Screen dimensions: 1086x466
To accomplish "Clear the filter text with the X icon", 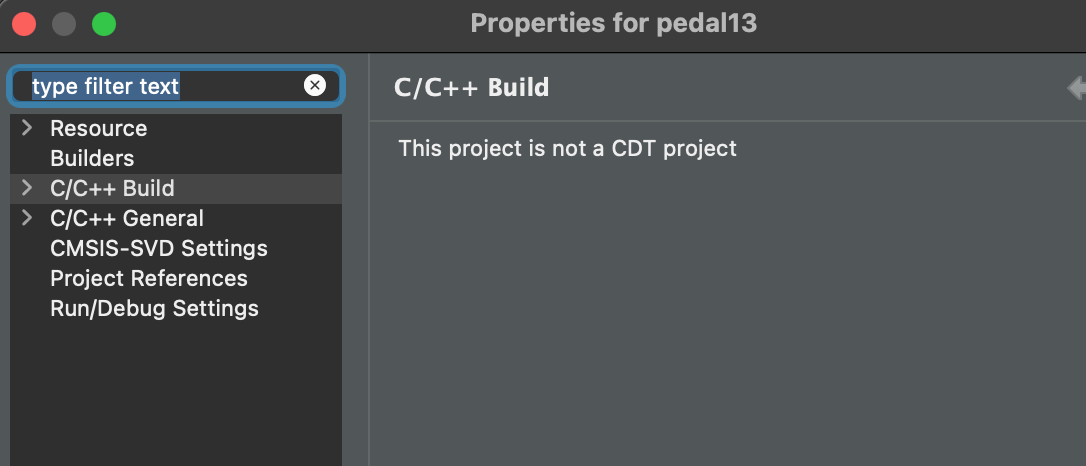I will tap(314, 85).
